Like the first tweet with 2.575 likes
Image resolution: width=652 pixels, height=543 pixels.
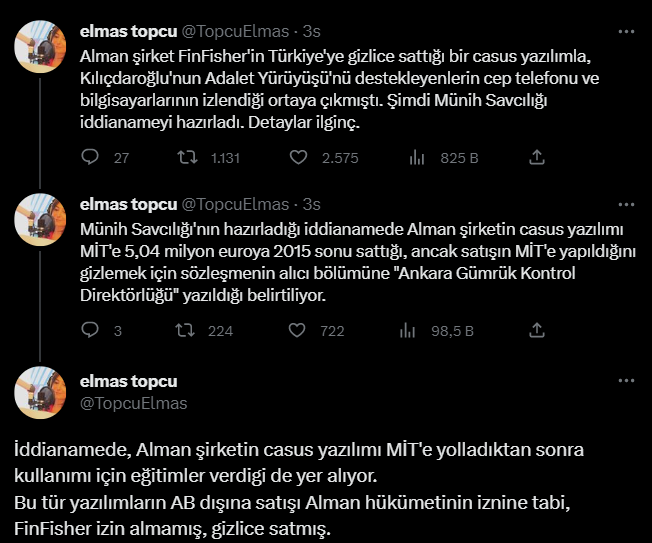(x=297, y=157)
